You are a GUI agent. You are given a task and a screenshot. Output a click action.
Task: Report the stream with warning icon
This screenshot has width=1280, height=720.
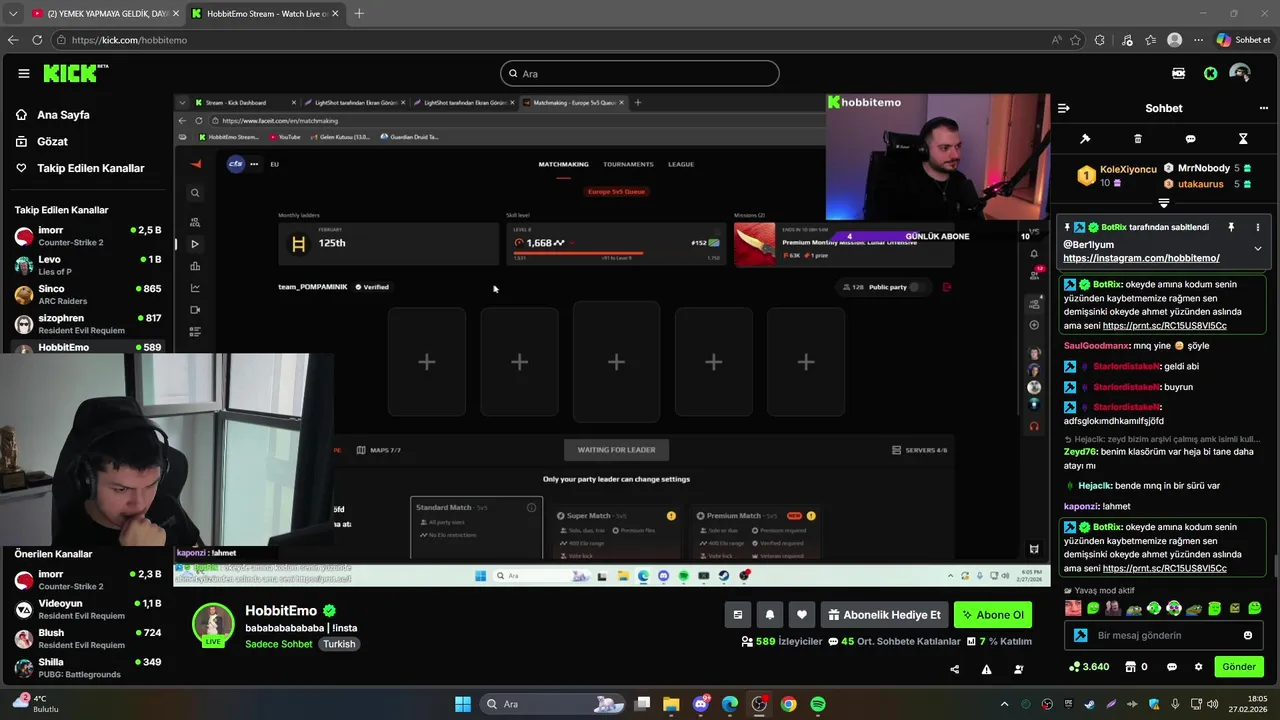pos(987,669)
